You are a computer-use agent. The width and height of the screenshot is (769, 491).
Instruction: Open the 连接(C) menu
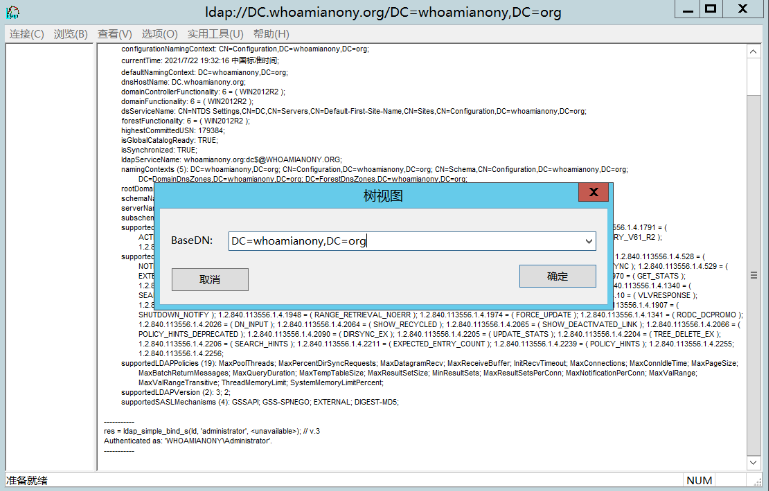coord(26,34)
